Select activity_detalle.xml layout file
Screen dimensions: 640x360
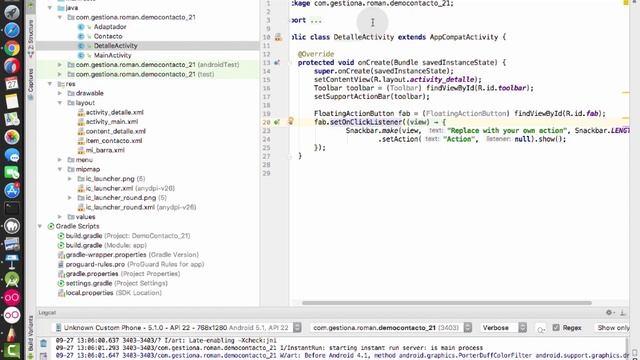(114, 112)
